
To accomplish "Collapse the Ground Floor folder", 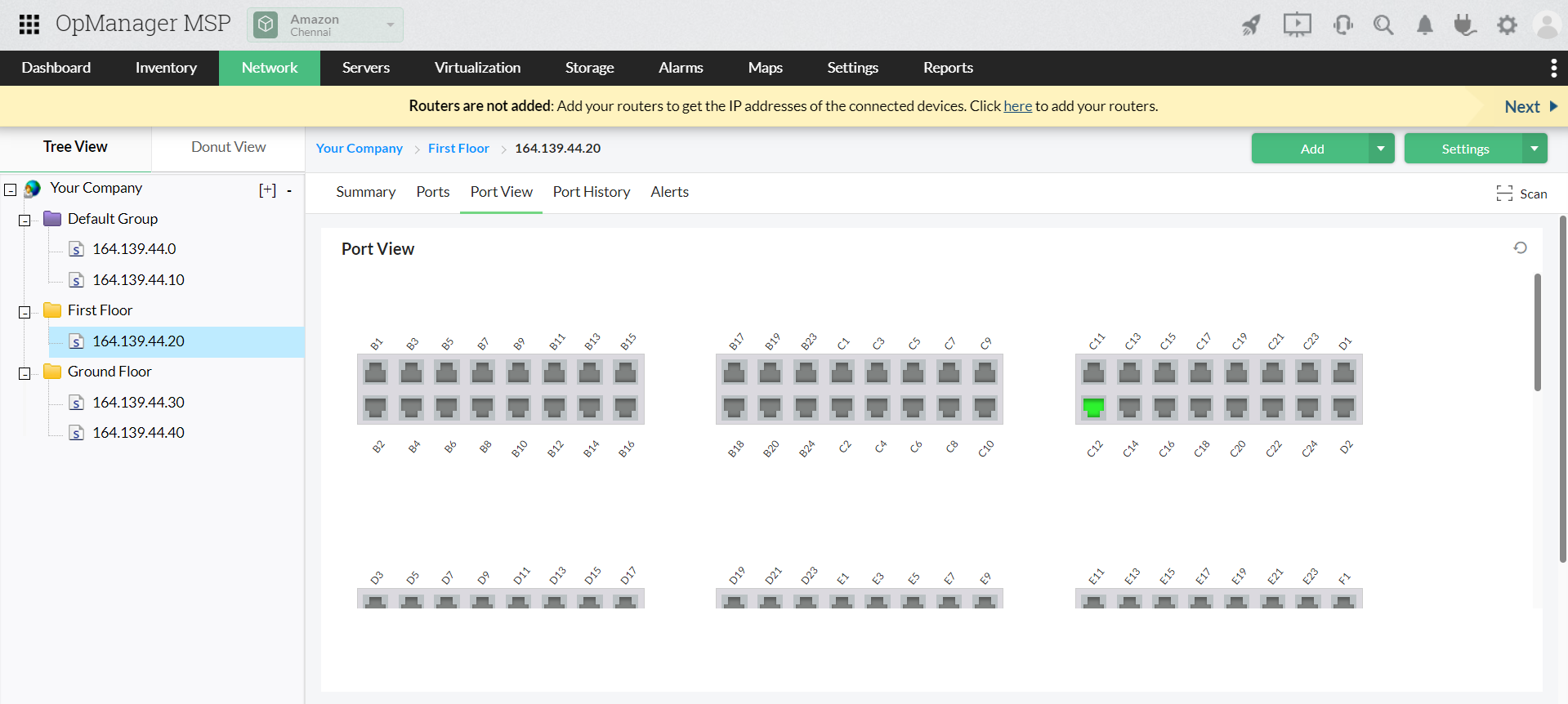I will point(25,373).
